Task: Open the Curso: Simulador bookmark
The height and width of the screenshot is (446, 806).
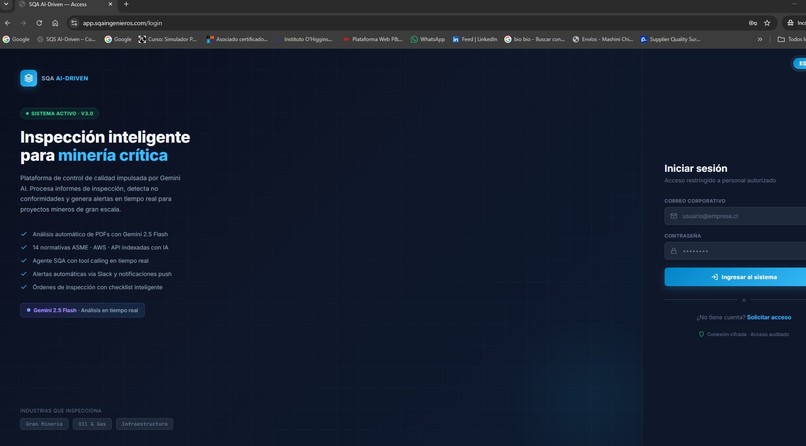Action: [x=168, y=39]
